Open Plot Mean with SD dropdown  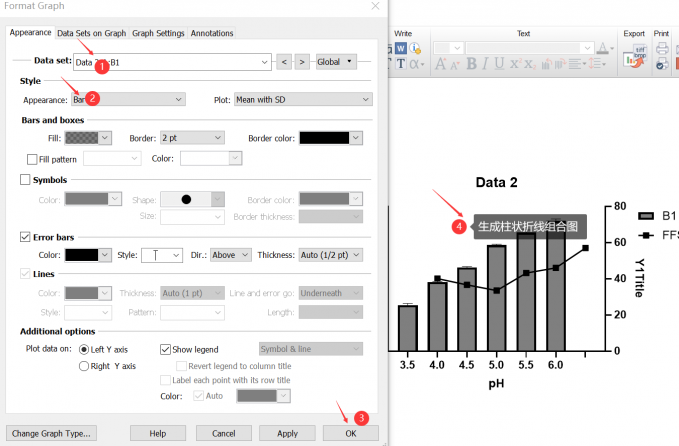pyautogui.click(x=303, y=100)
